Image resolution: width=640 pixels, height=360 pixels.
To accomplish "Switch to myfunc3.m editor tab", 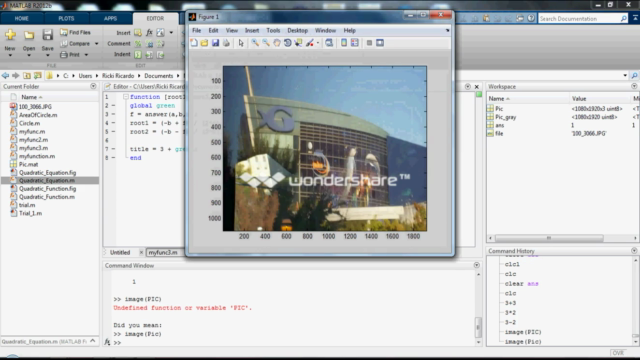I will 163,253.
